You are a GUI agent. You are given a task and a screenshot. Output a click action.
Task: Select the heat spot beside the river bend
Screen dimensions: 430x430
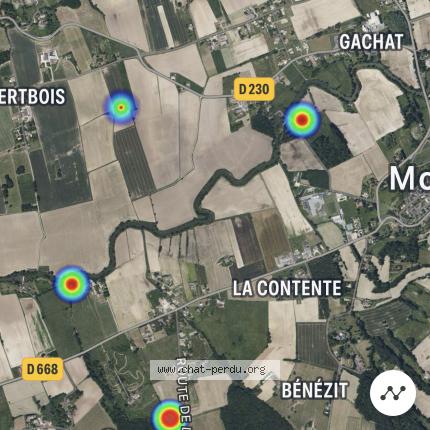point(72,284)
